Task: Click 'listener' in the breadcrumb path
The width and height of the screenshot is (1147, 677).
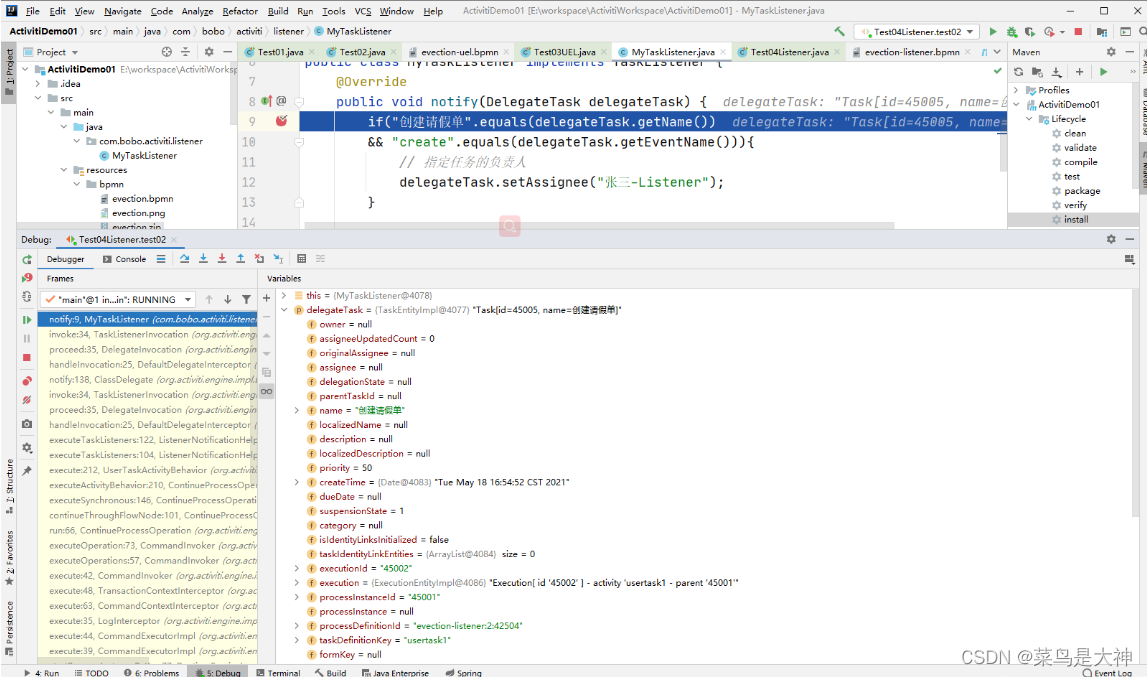Action: pos(288,31)
